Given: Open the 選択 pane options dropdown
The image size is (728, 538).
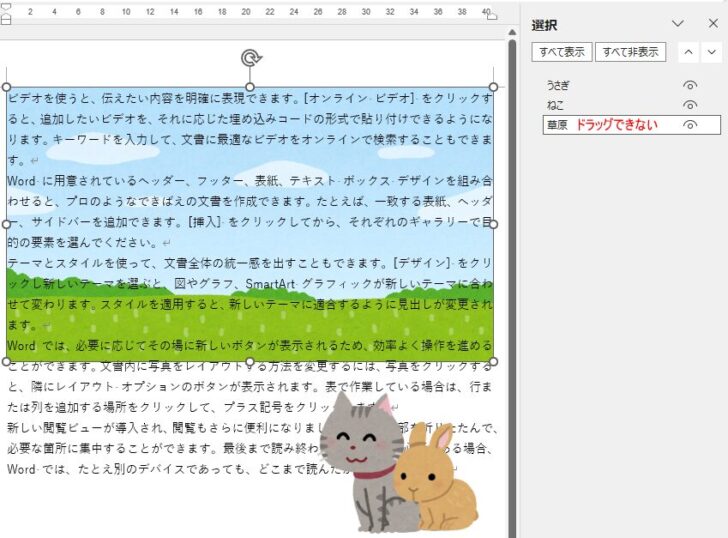Looking at the screenshot, I should (678, 24).
